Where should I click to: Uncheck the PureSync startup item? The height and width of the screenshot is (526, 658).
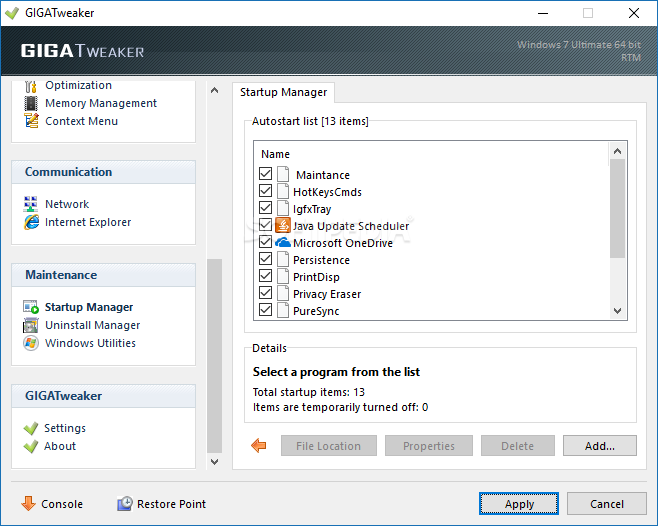pyautogui.click(x=265, y=310)
